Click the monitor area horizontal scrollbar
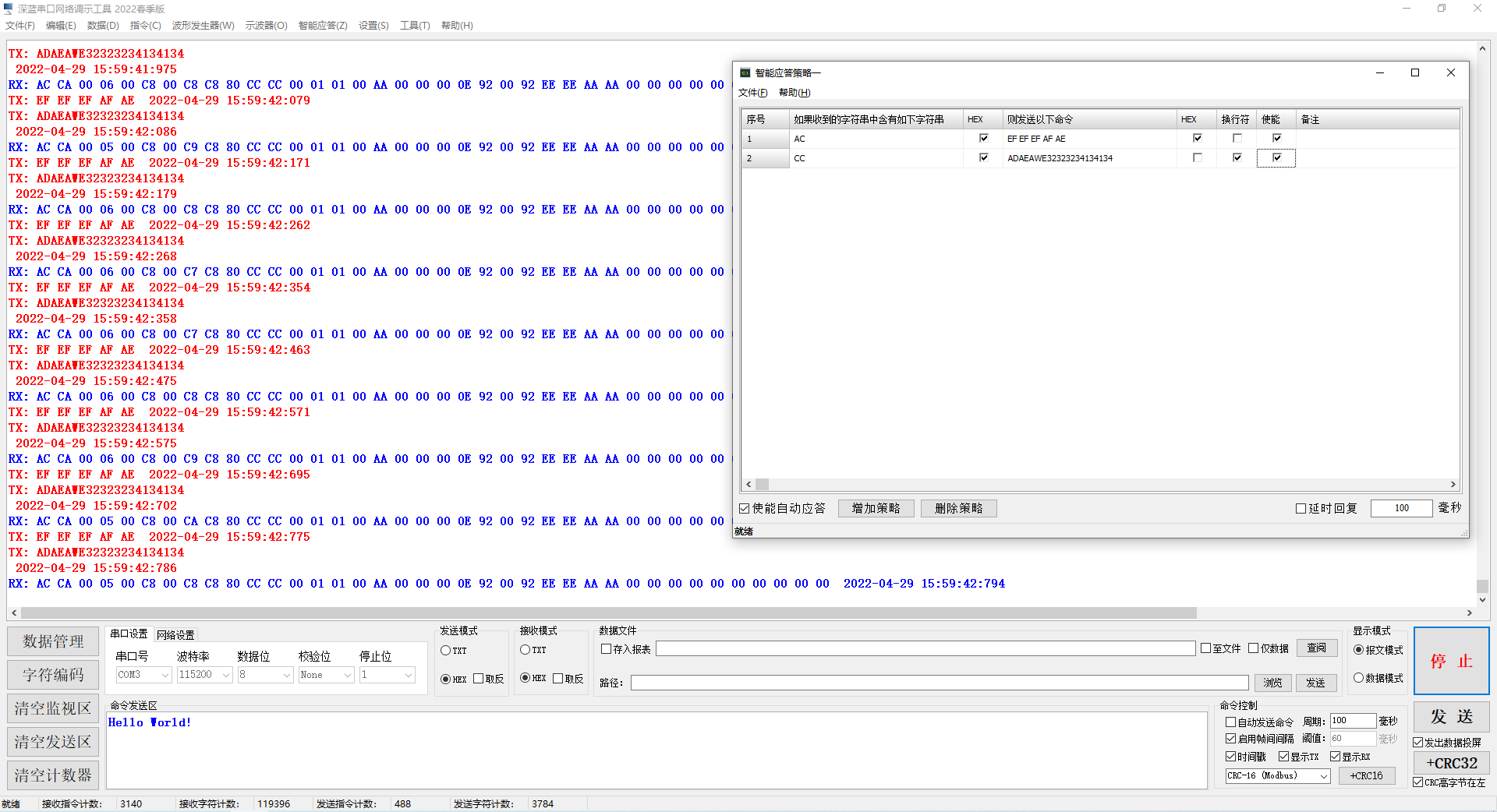Image resolution: width=1497 pixels, height=812 pixels. pyautogui.click(x=608, y=613)
